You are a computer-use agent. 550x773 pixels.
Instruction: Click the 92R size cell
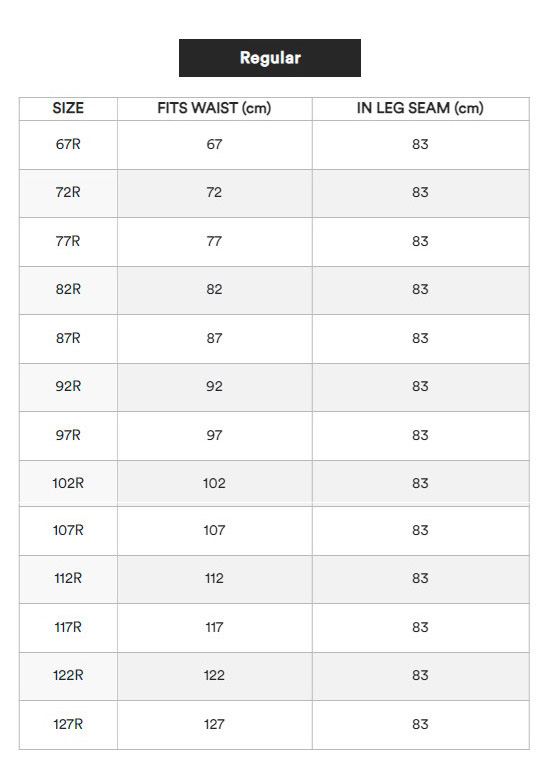(x=68, y=387)
